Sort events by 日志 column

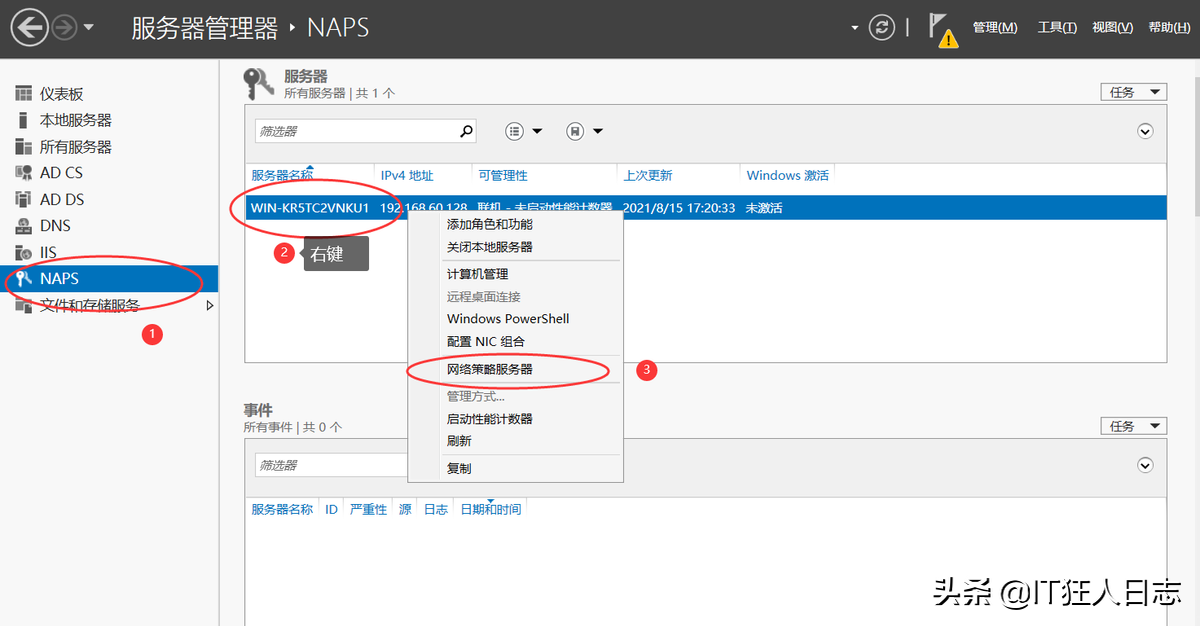coord(436,509)
